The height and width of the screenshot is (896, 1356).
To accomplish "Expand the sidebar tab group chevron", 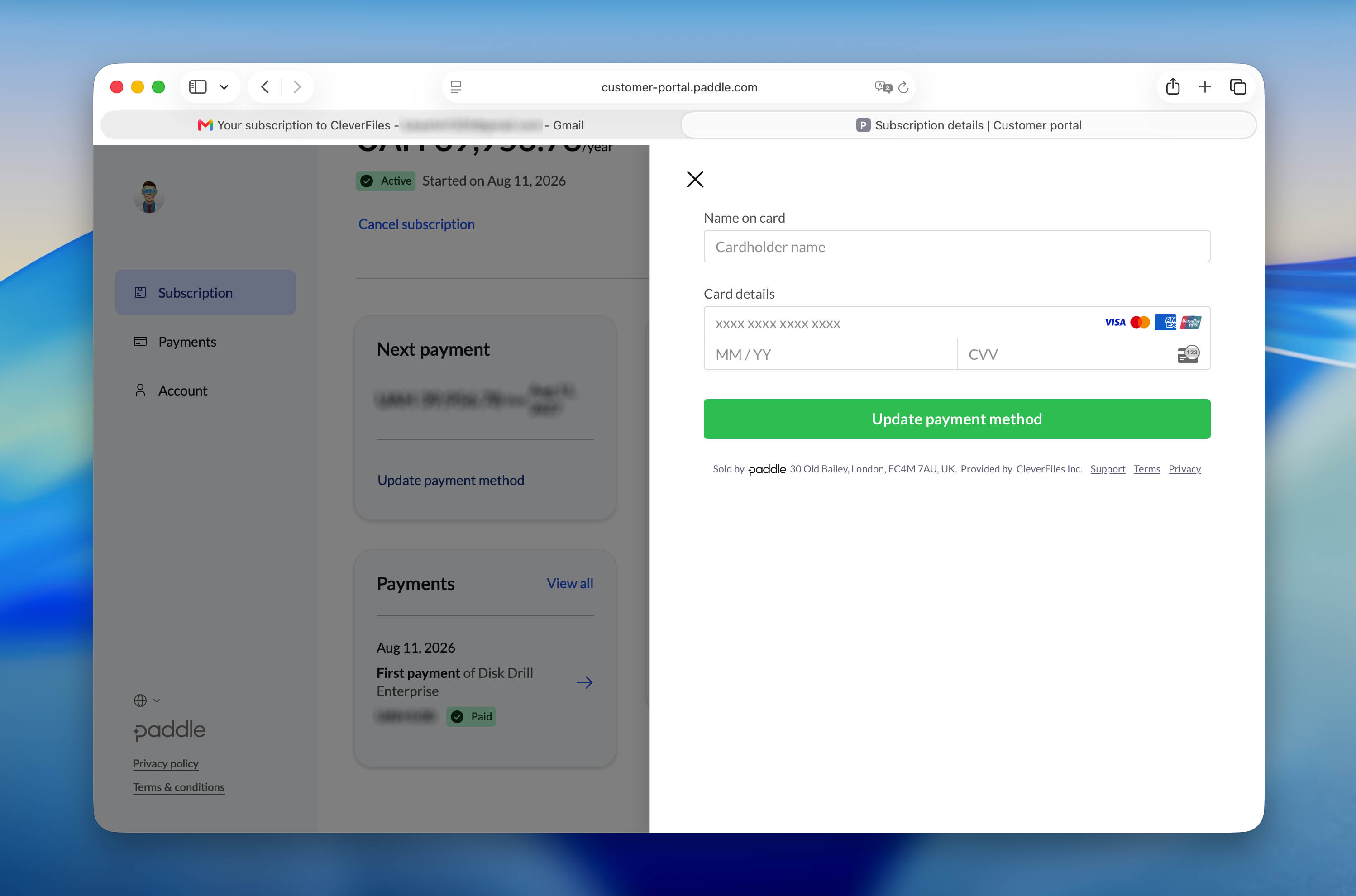I will [224, 87].
